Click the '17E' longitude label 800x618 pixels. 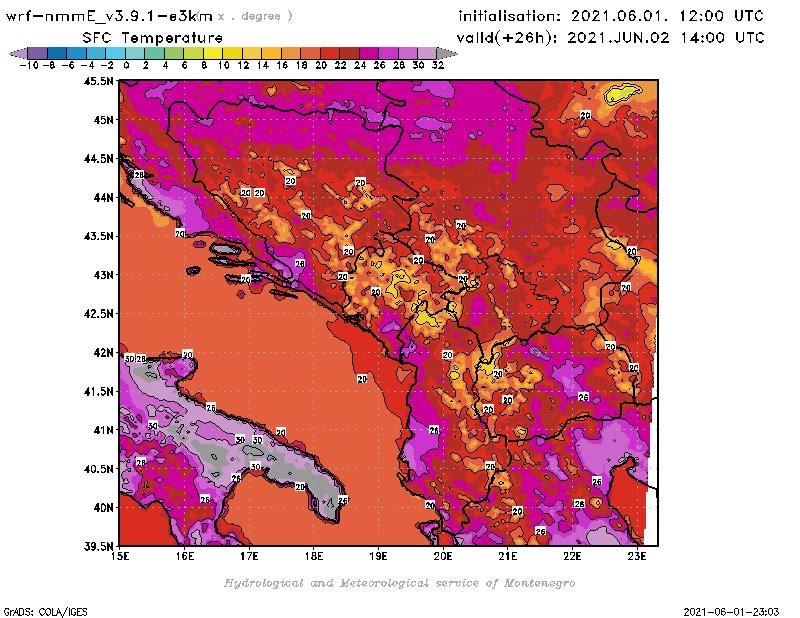[x=249, y=556]
